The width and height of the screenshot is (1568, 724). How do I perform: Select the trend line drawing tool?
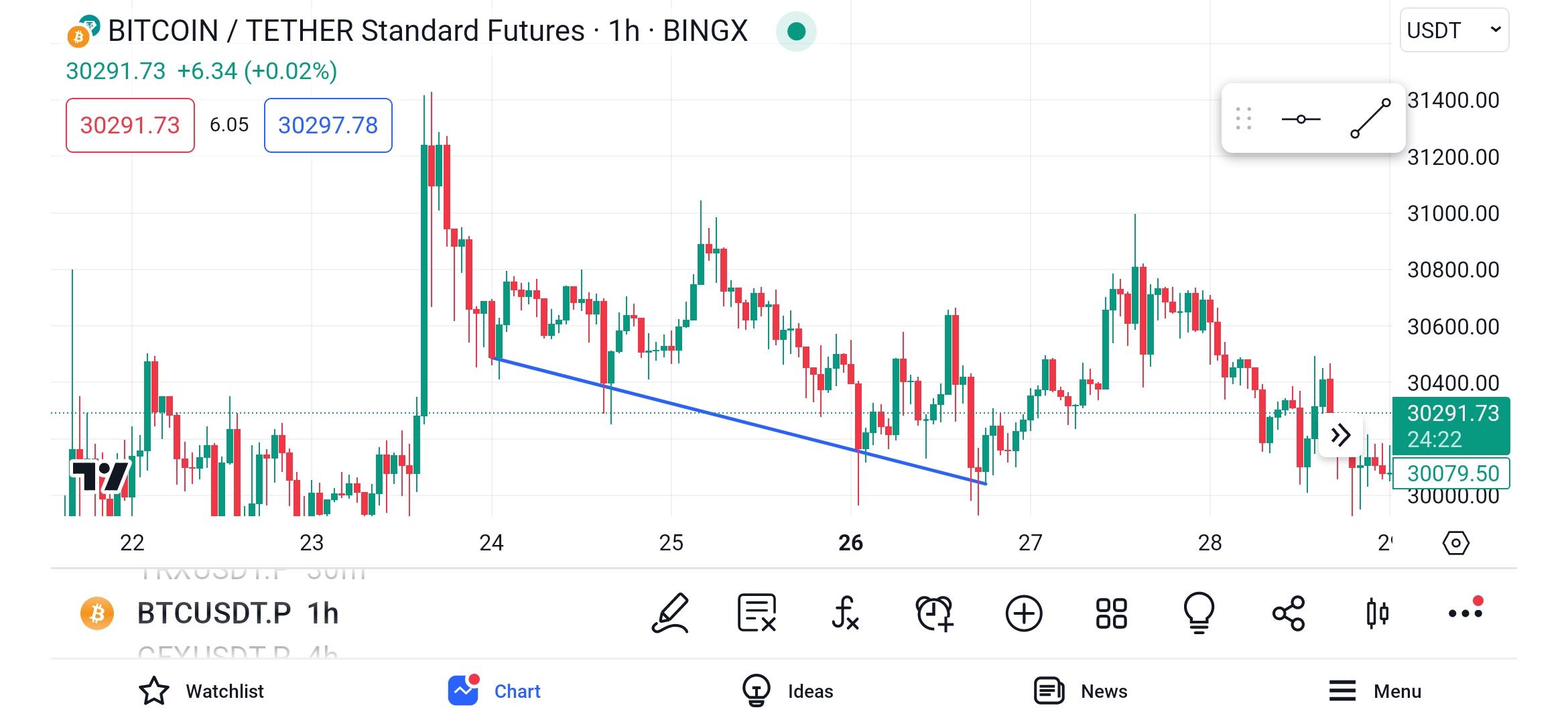click(x=1370, y=118)
